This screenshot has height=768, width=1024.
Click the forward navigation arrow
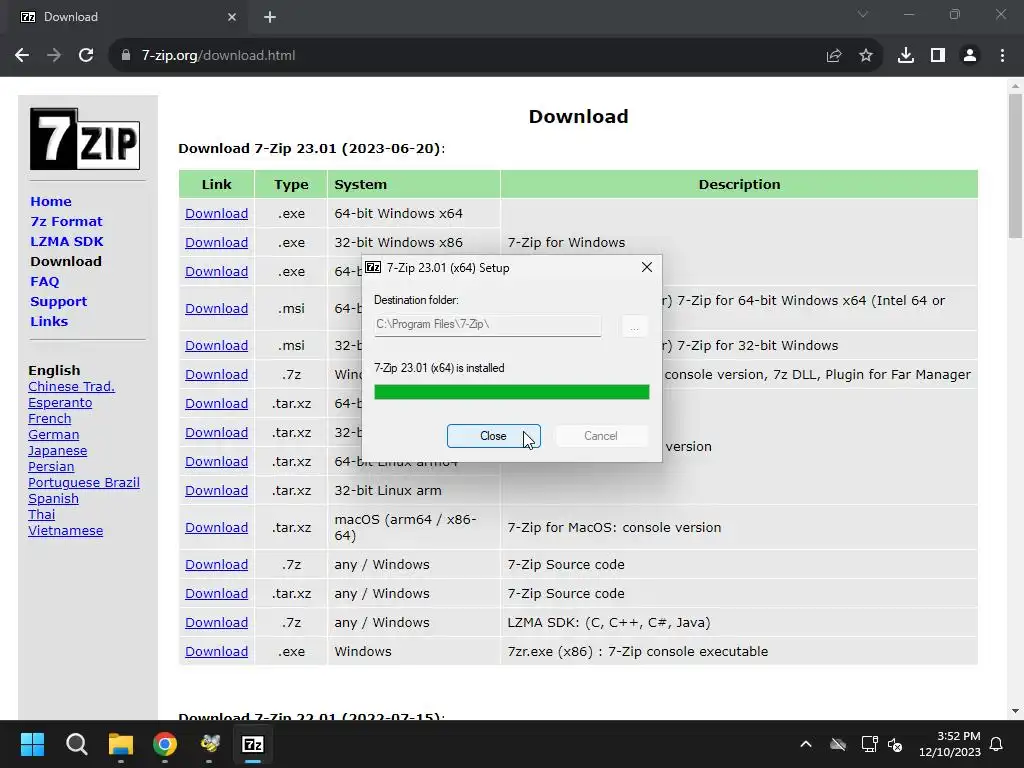(x=54, y=56)
